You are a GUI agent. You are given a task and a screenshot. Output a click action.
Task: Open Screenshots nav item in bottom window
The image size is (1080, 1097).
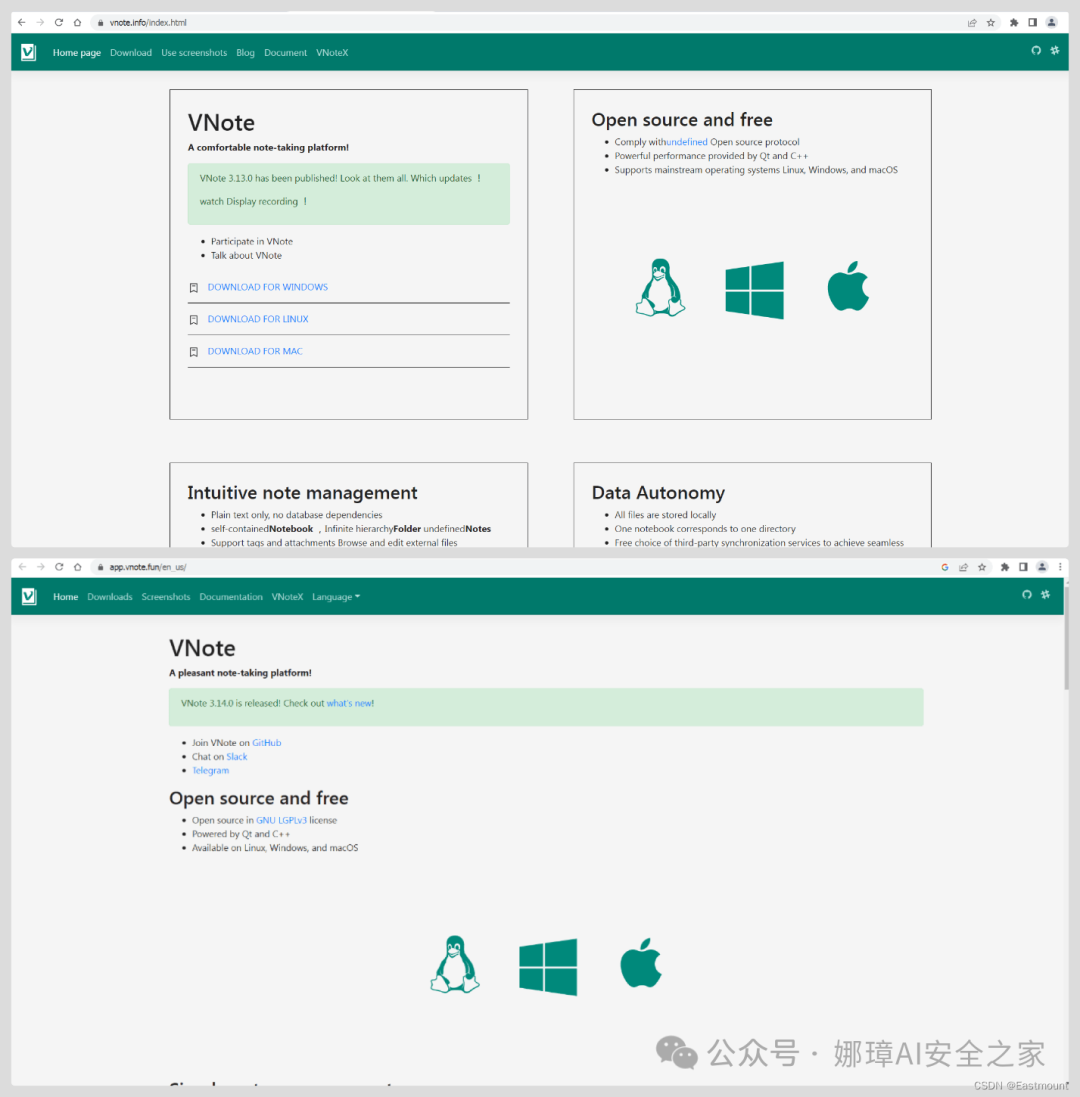pyautogui.click(x=166, y=597)
